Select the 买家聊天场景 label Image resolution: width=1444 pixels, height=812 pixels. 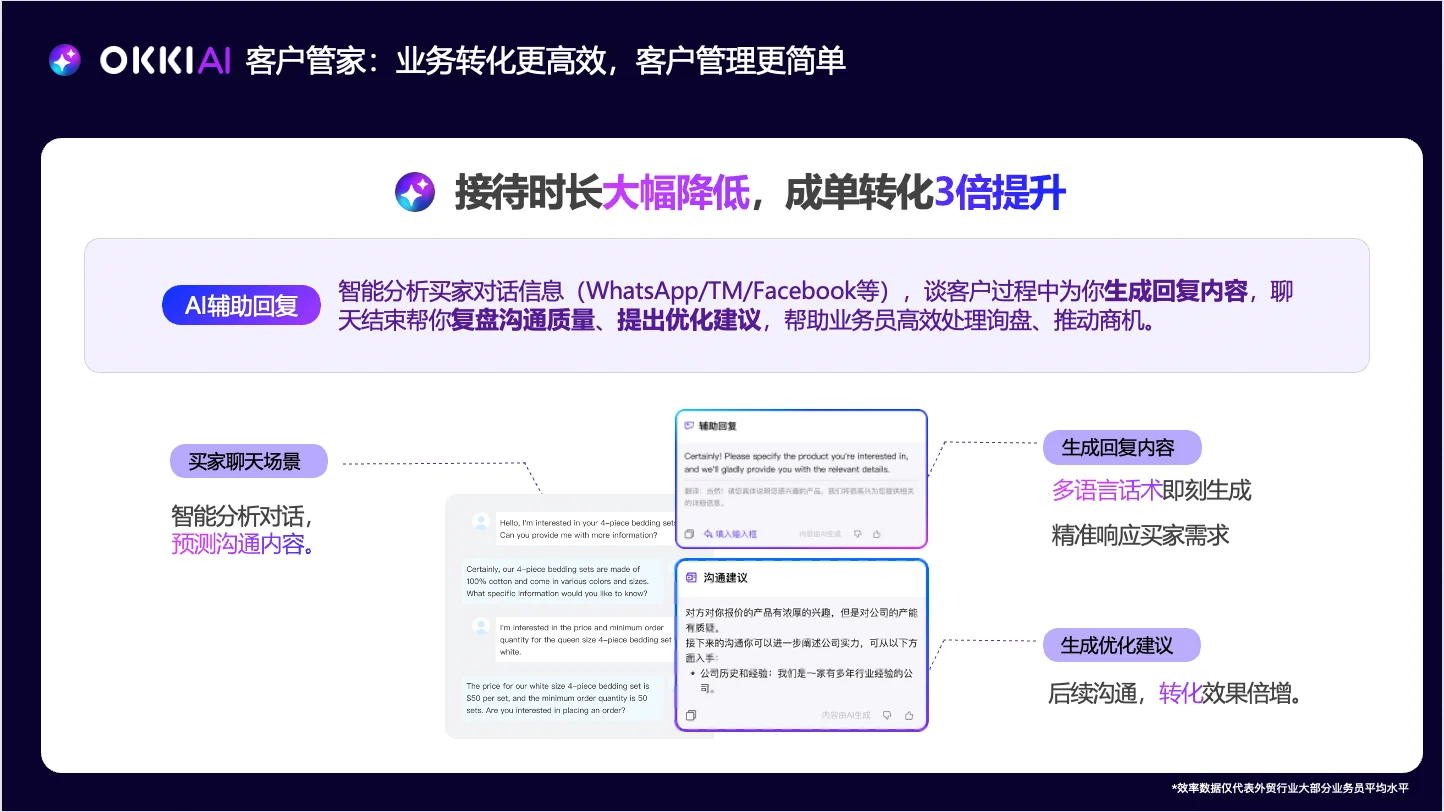click(247, 461)
